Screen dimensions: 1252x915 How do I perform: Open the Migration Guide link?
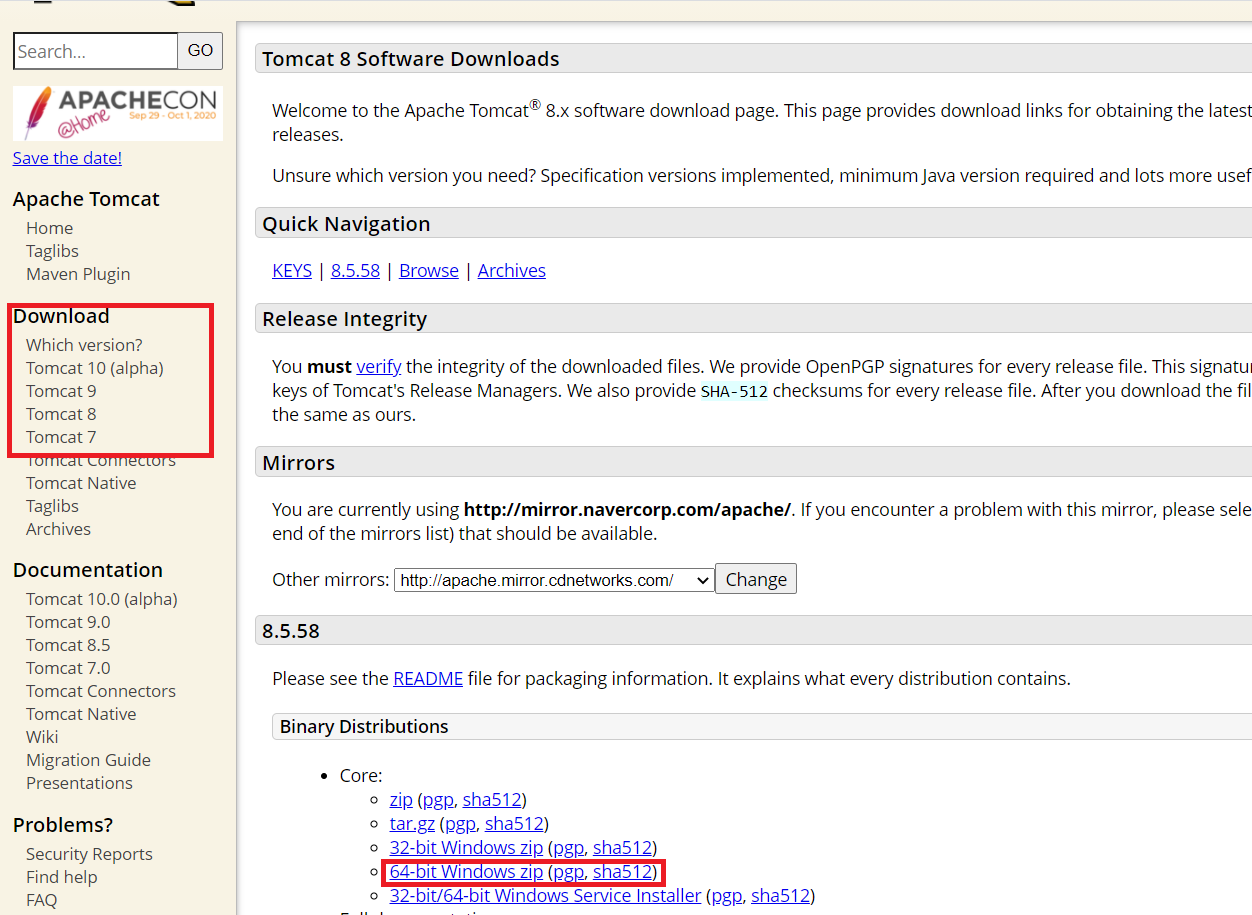pos(88,760)
